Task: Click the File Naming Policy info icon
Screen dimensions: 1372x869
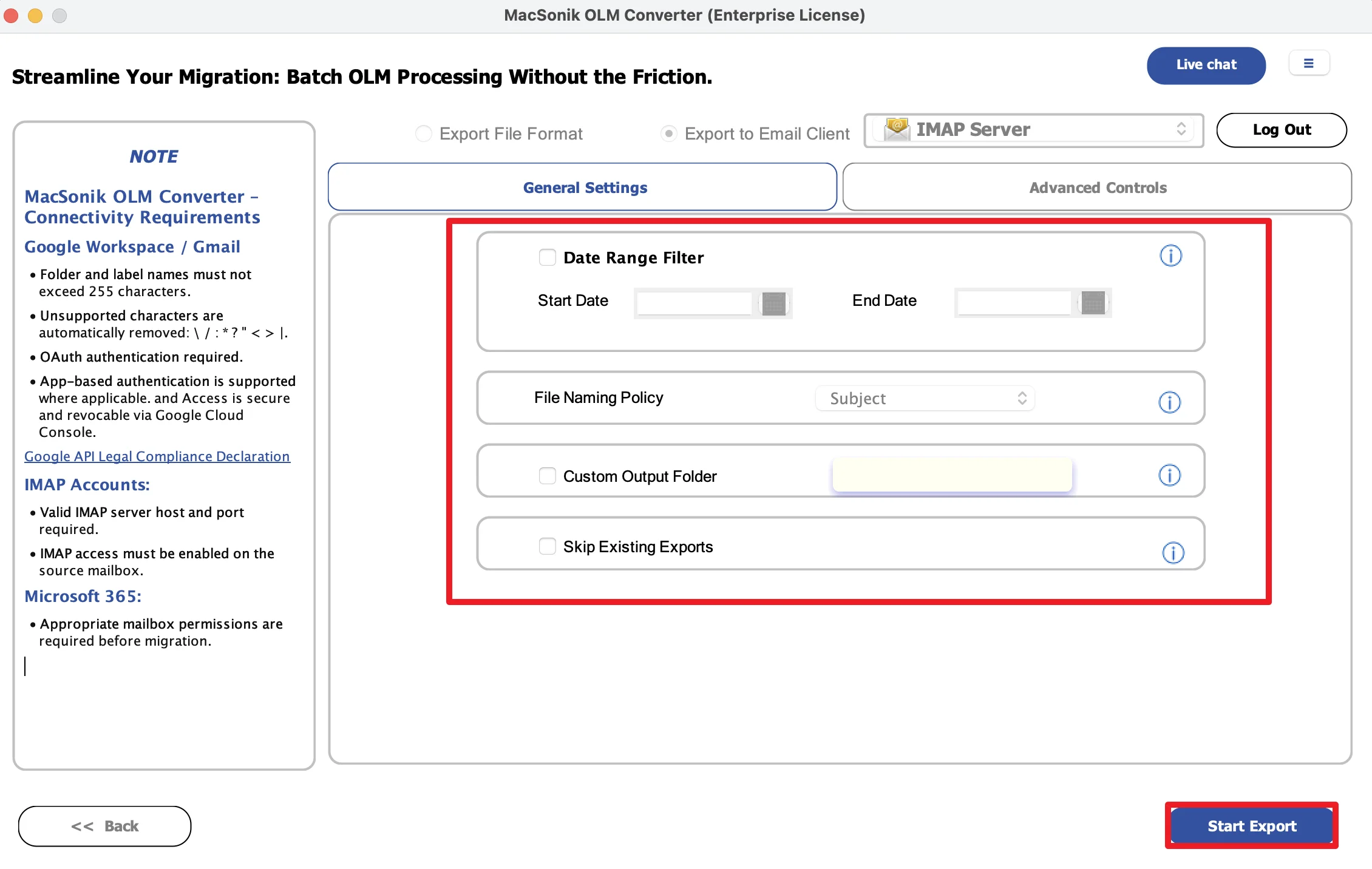Action: (1169, 402)
